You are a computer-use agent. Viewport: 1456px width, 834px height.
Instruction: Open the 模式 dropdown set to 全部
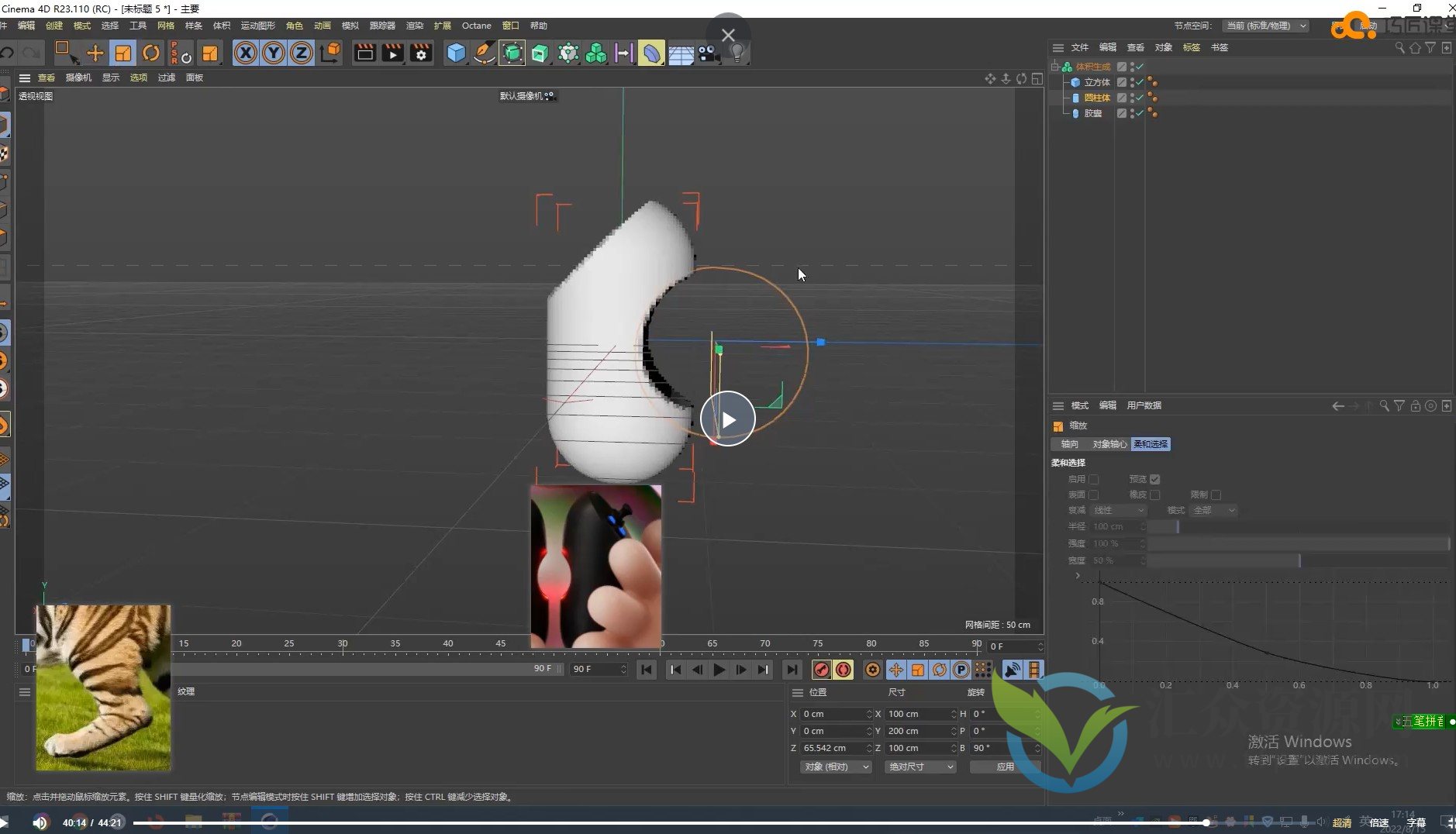tap(1214, 510)
